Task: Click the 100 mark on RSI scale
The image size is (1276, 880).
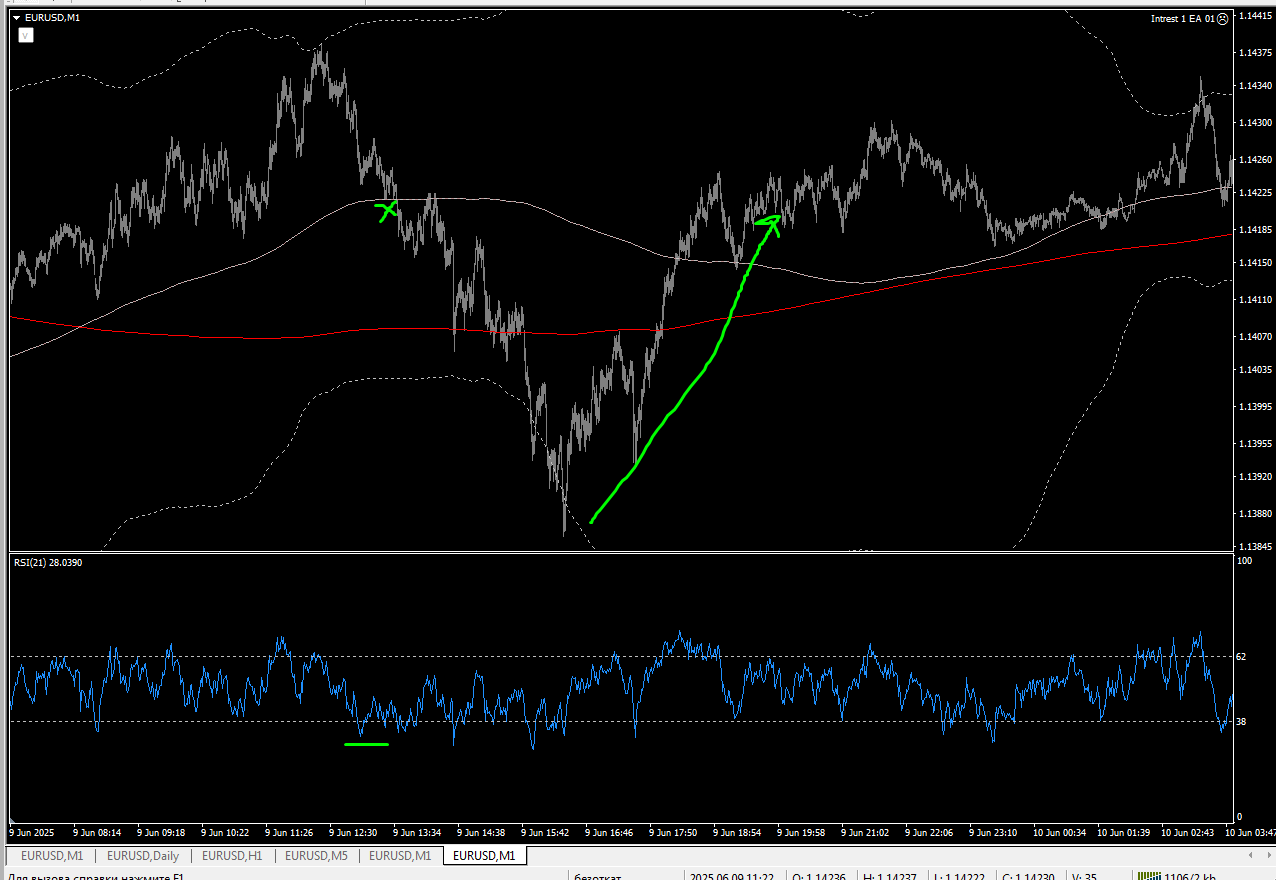Action: point(1244,561)
